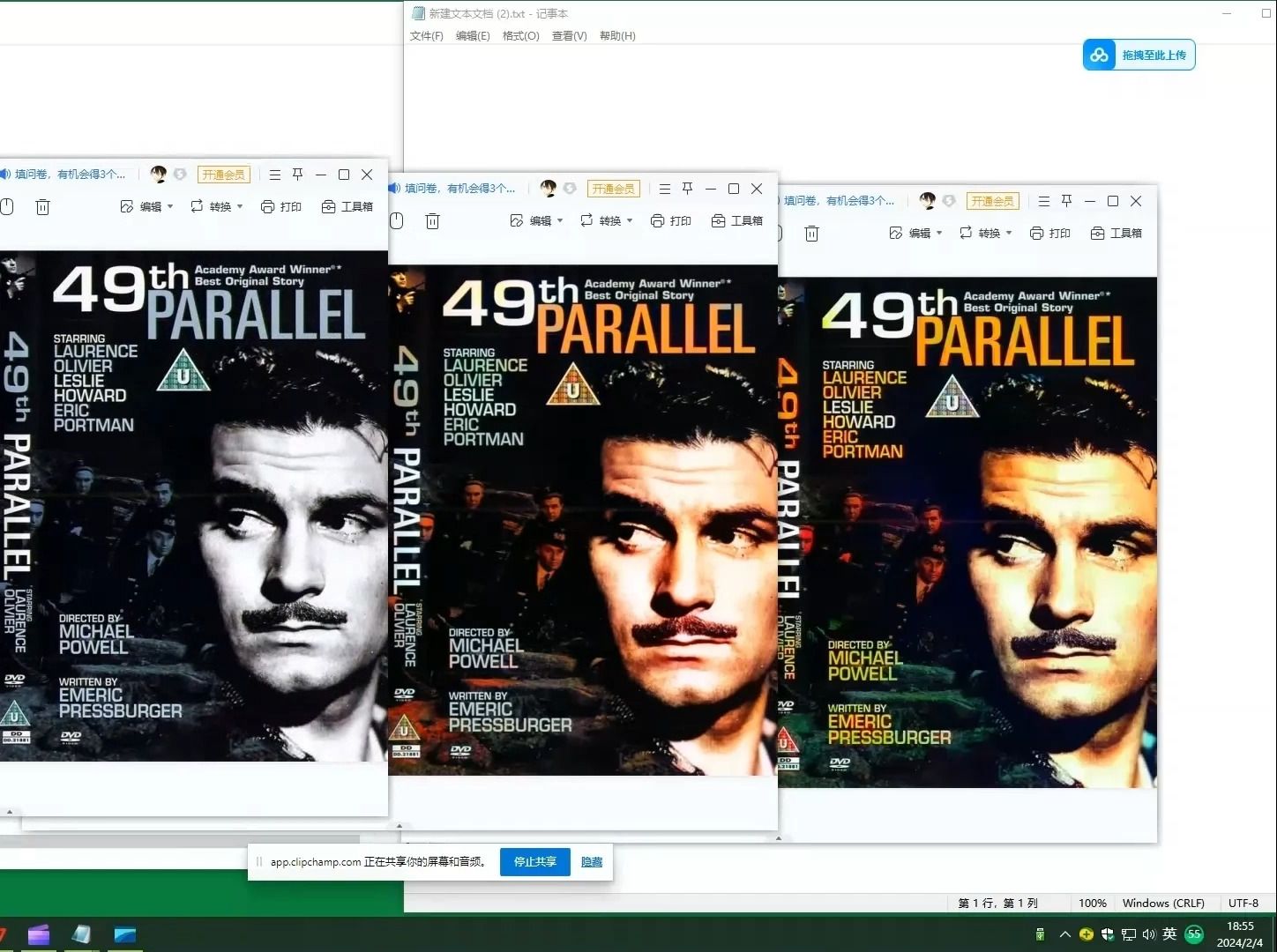The width and height of the screenshot is (1277, 952).
Task: Open Notepad 格式(O) menu
Action: (x=520, y=36)
